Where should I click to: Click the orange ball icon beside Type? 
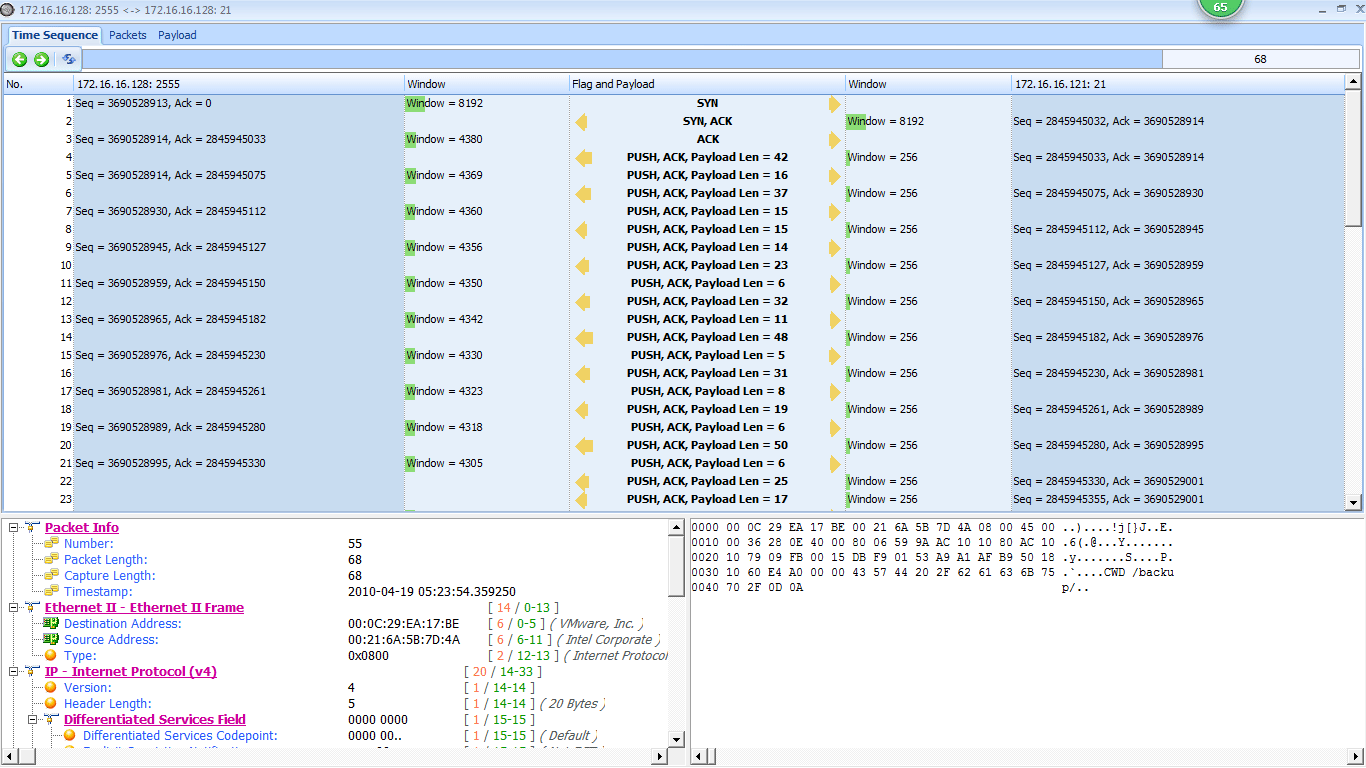(51, 655)
